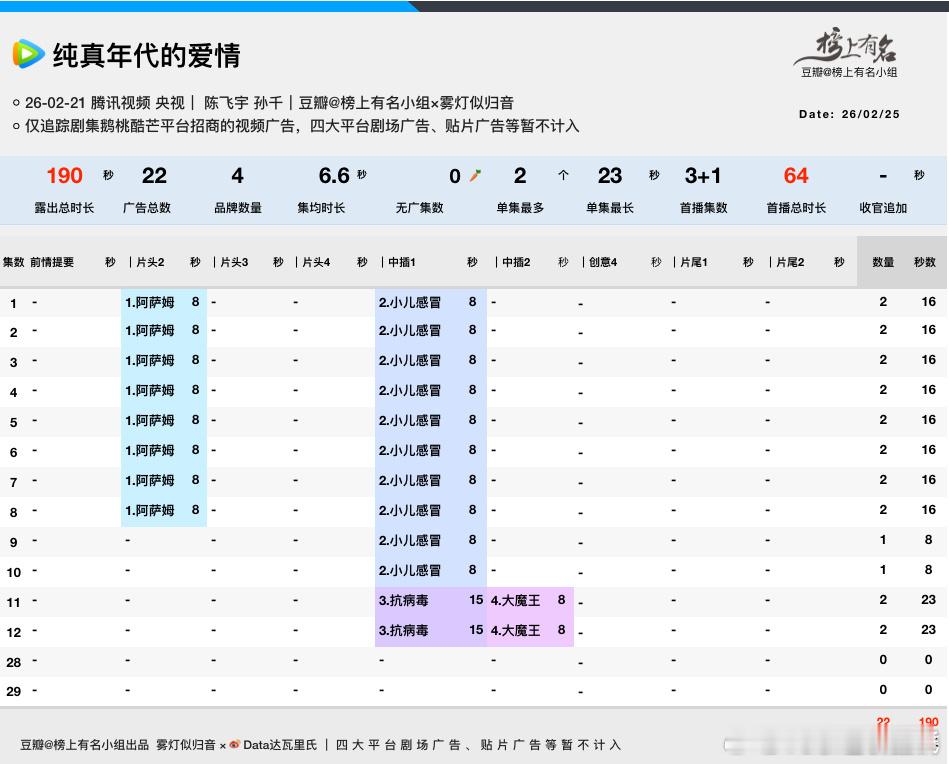Click the 首播集数 label
The image size is (949, 764).
tap(703, 208)
